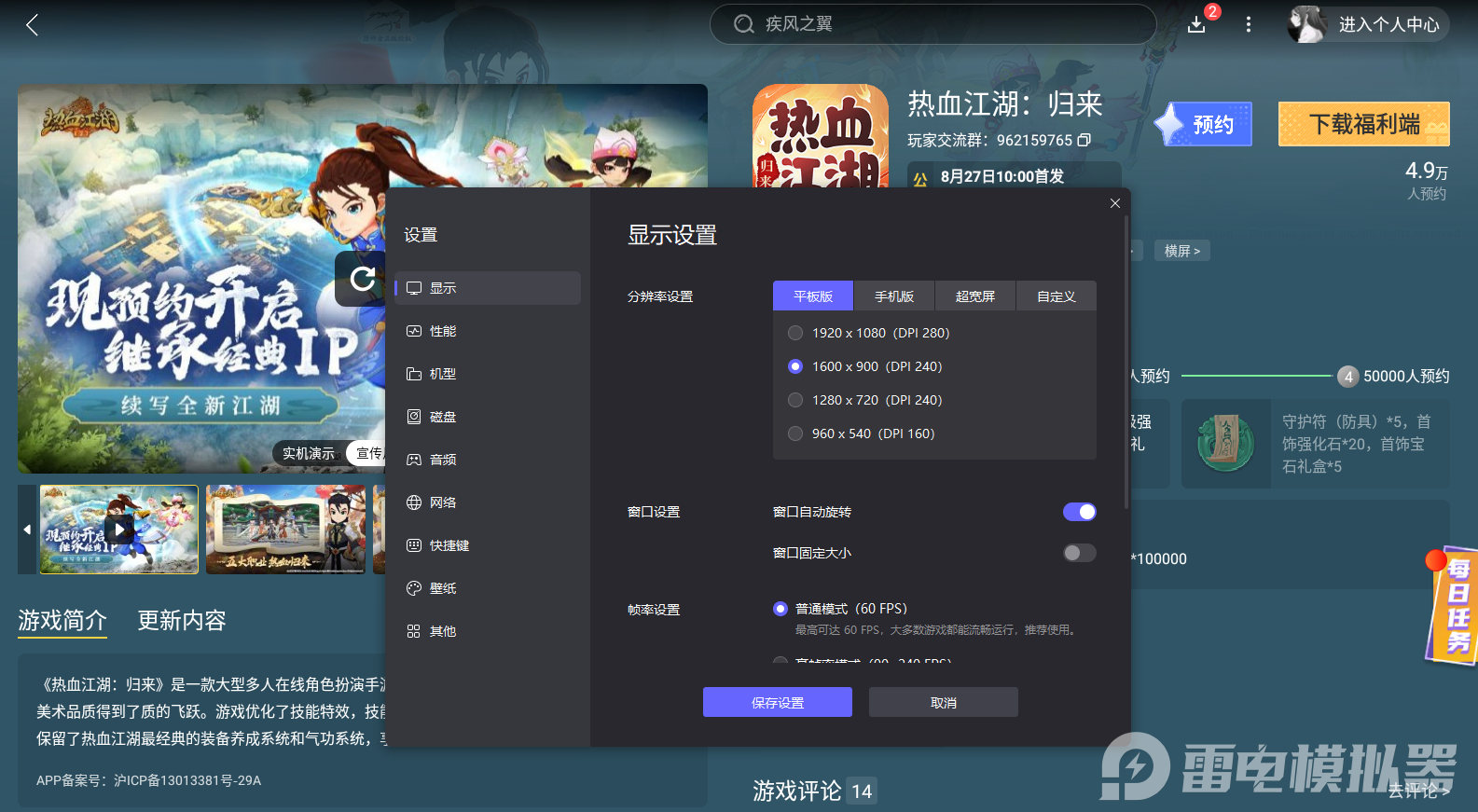Select 960 x 540 resolution
The width and height of the screenshot is (1478, 812).
tap(795, 434)
